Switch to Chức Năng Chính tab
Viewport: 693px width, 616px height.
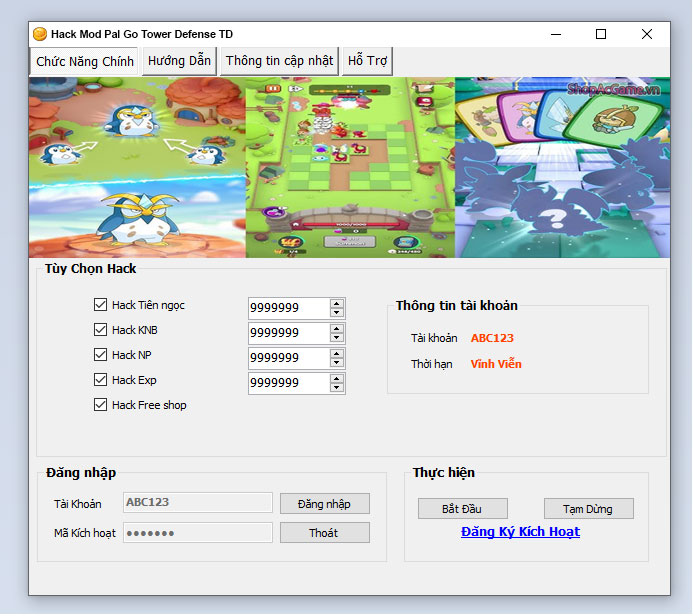84,61
